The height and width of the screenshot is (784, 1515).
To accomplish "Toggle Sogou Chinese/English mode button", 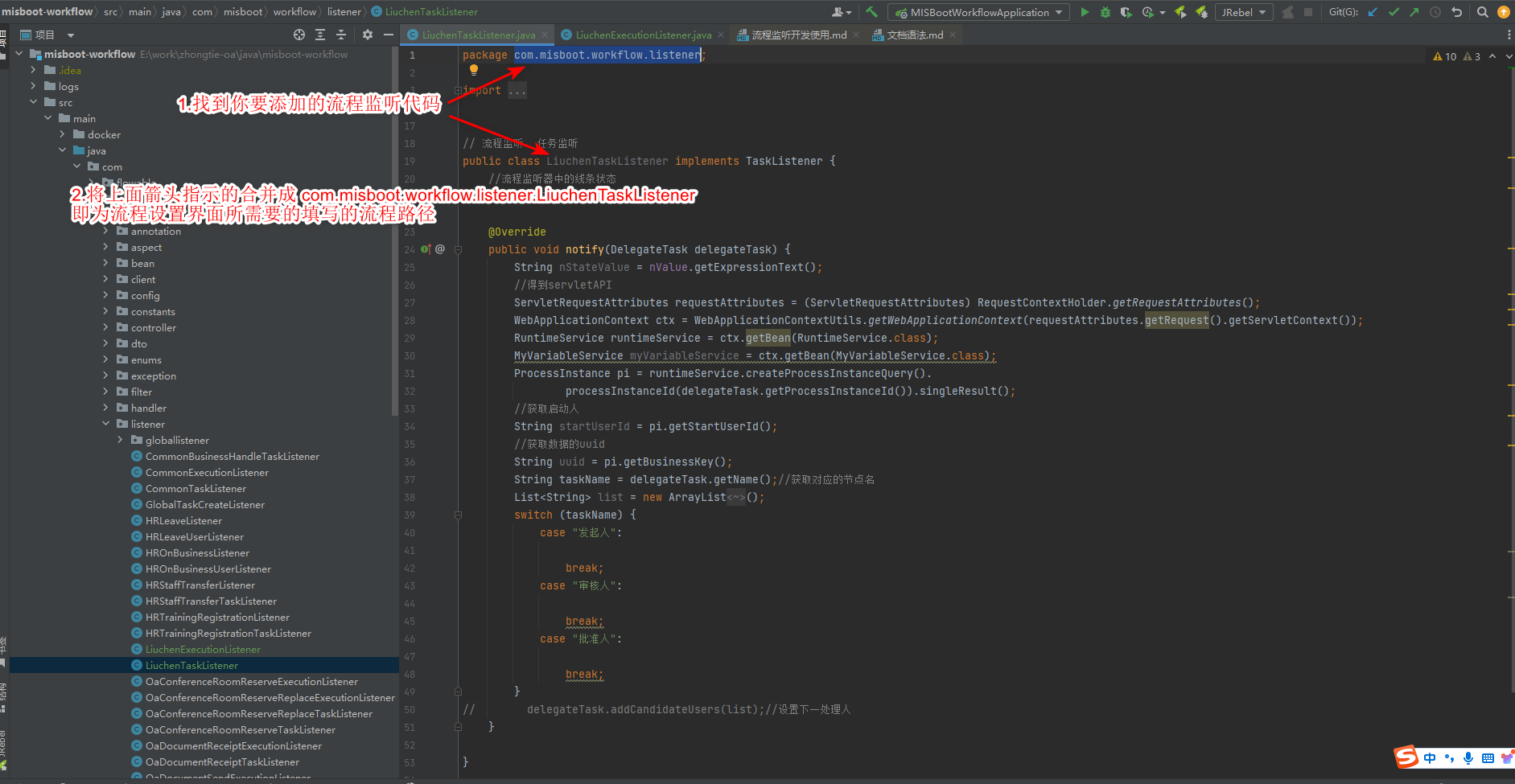I will [1430, 758].
